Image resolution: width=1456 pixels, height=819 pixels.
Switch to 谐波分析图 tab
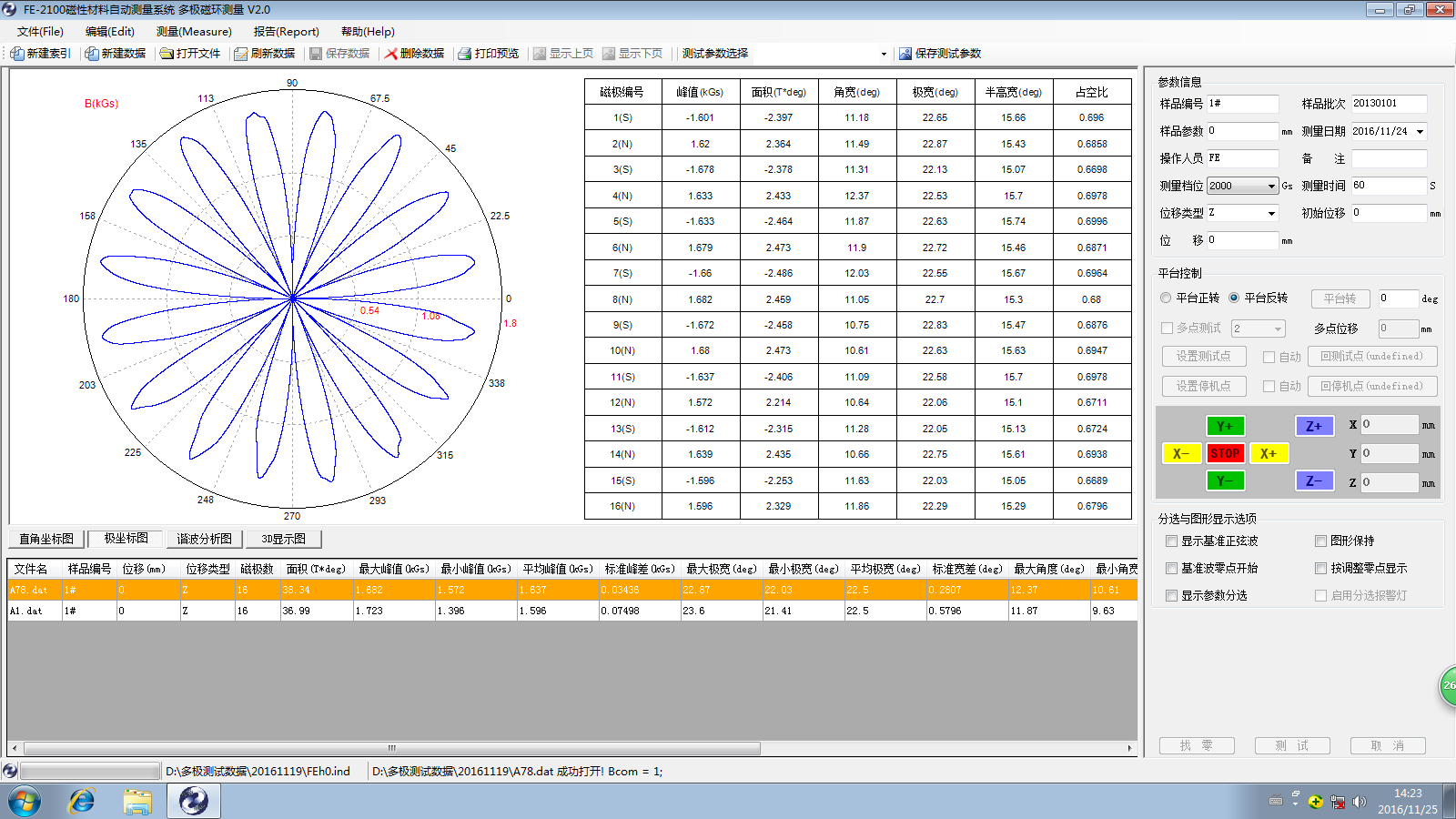click(x=205, y=539)
